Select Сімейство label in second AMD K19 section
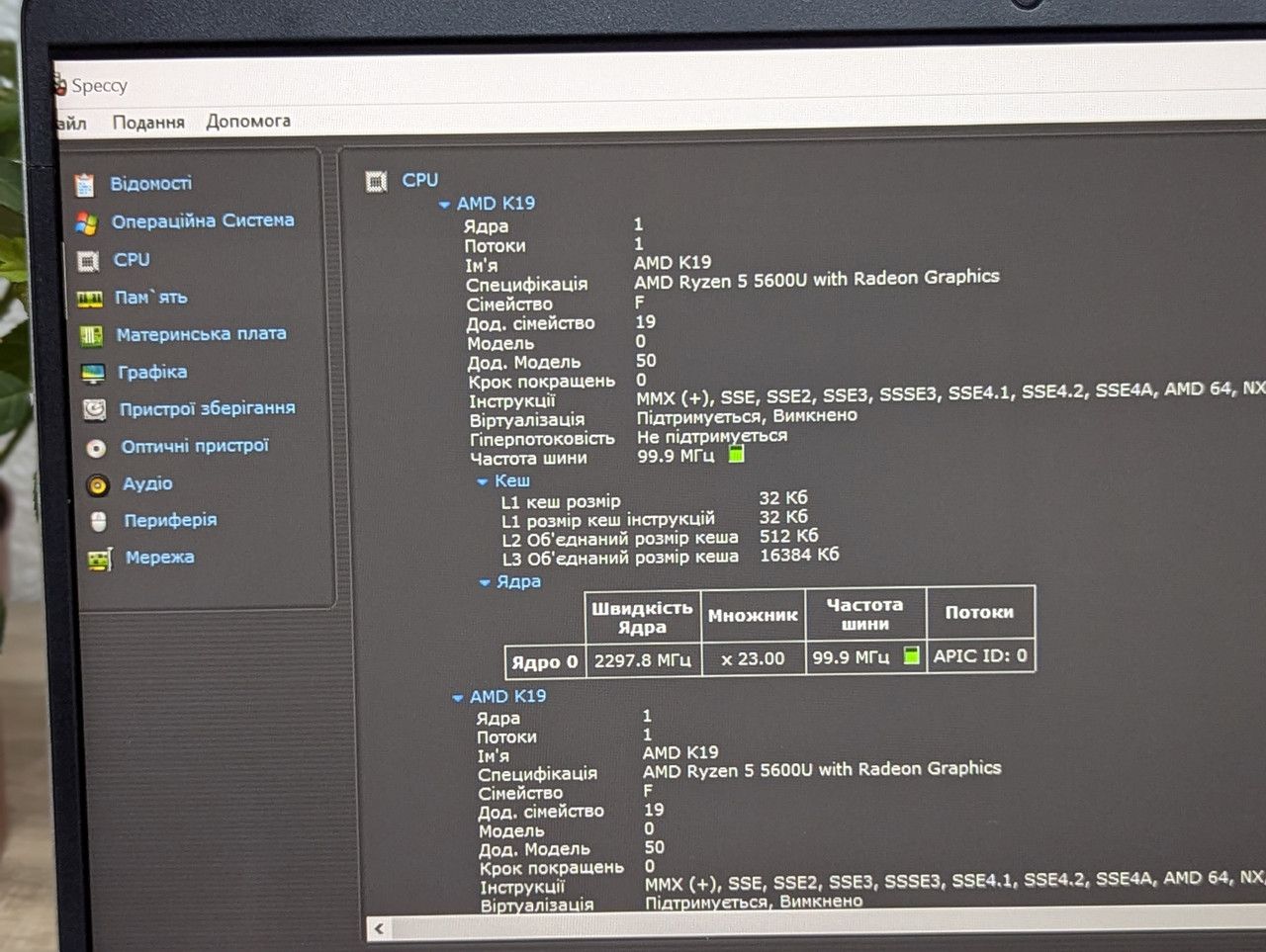The image size is (1266, 952). point(521,793)
